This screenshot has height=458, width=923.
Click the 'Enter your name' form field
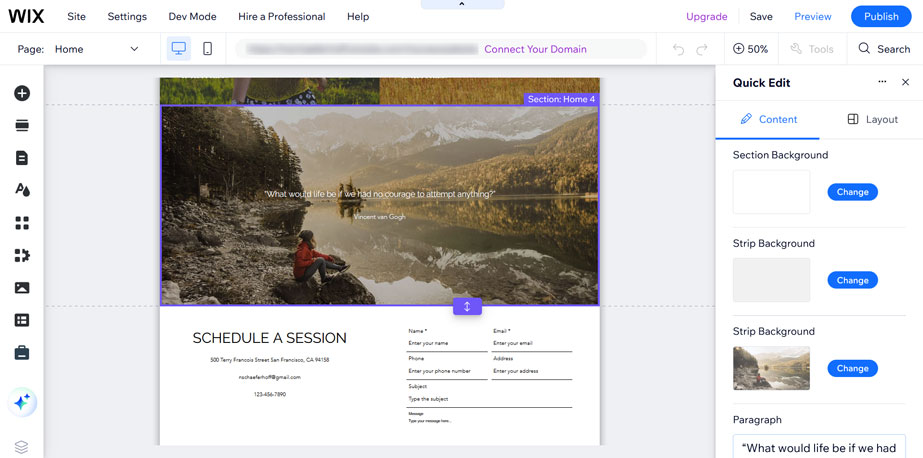pyautogui.click(x=447, y=343)
